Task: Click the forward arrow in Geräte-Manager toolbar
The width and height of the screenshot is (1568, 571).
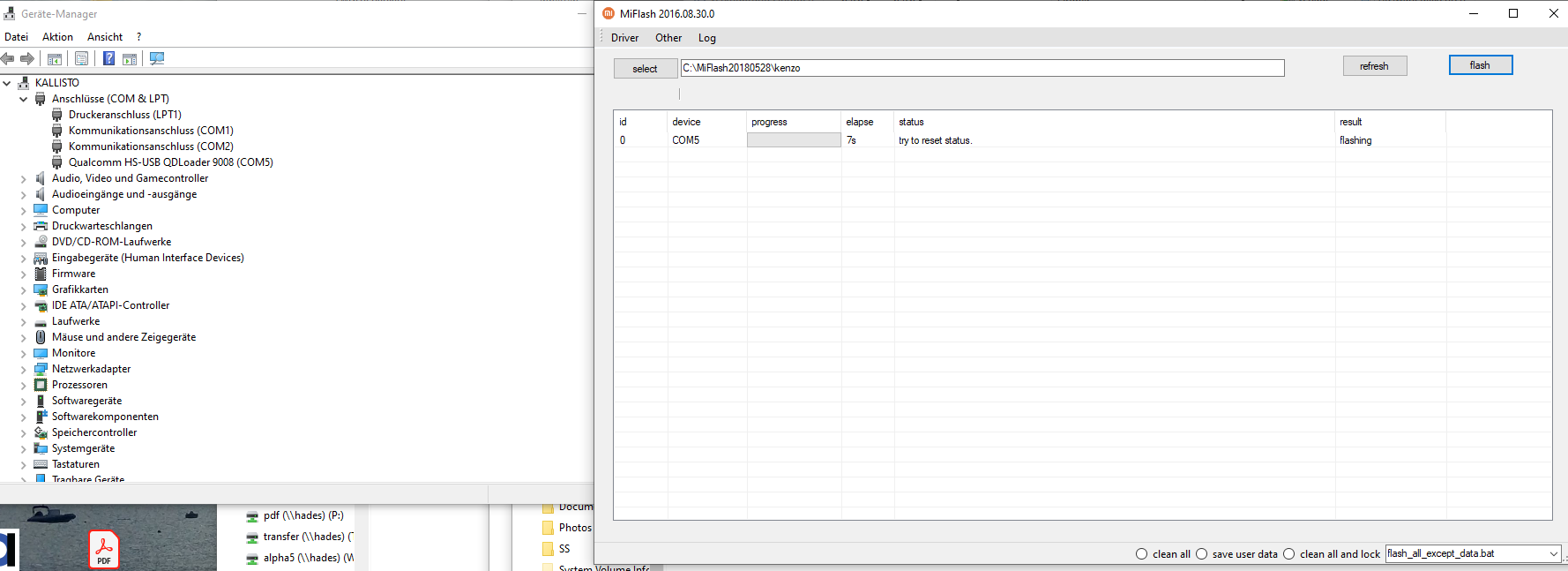Action: click(27, 59)
